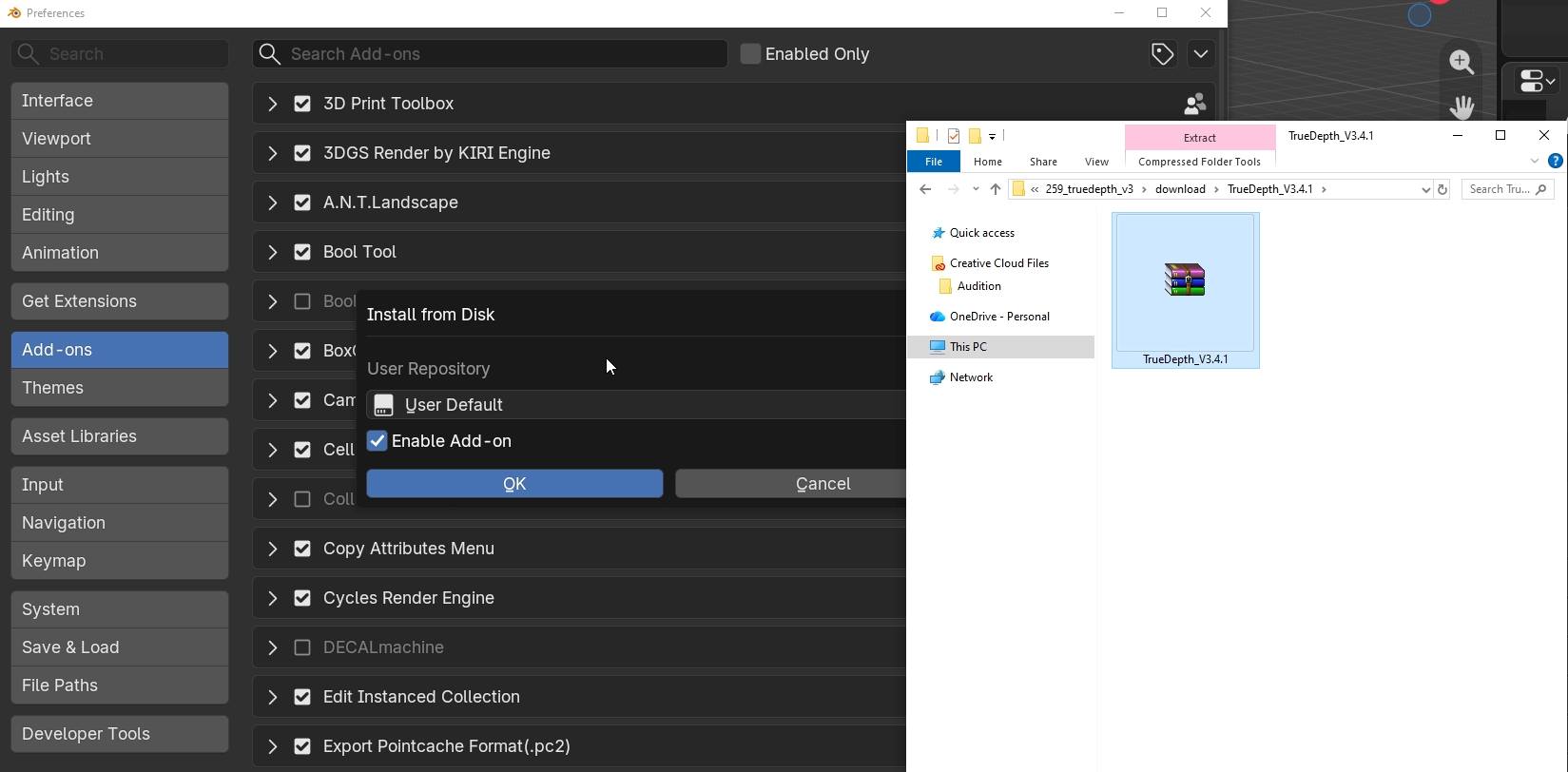Click the up-one-level arrow in File Explorer

click(x=996, y=189)
